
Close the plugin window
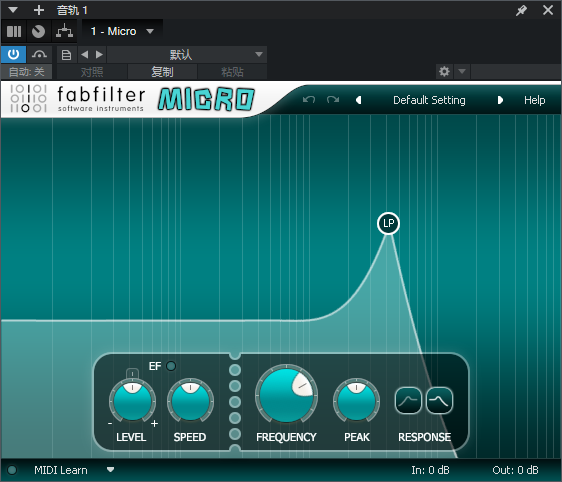548,10
